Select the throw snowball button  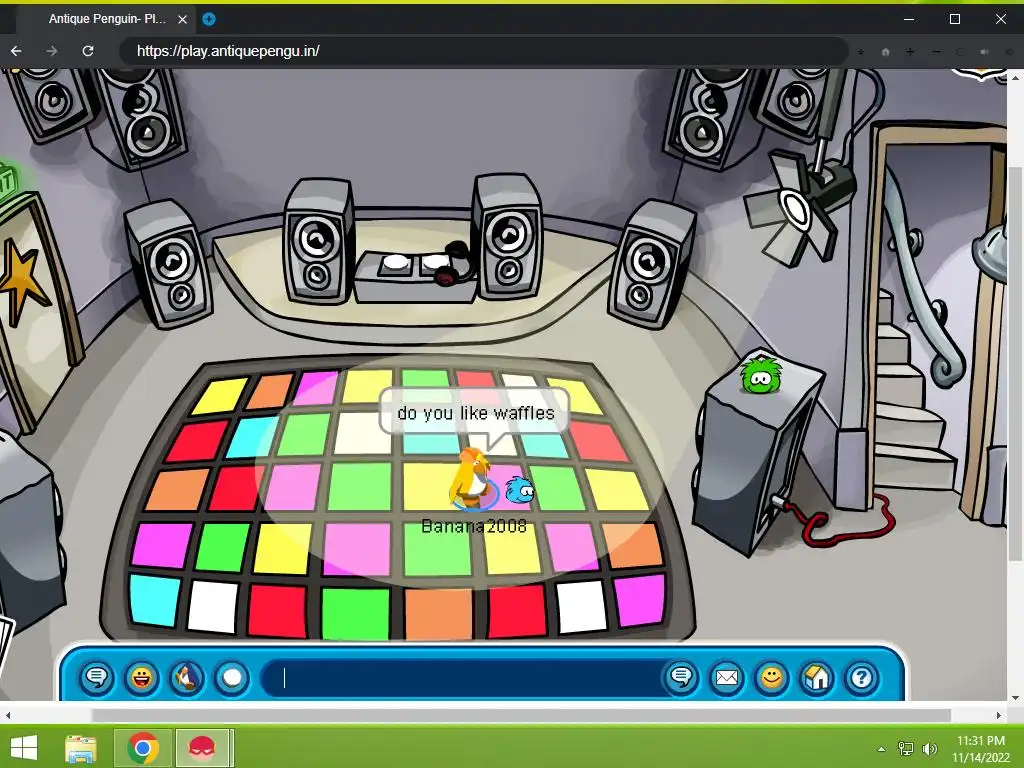[232, 678]
